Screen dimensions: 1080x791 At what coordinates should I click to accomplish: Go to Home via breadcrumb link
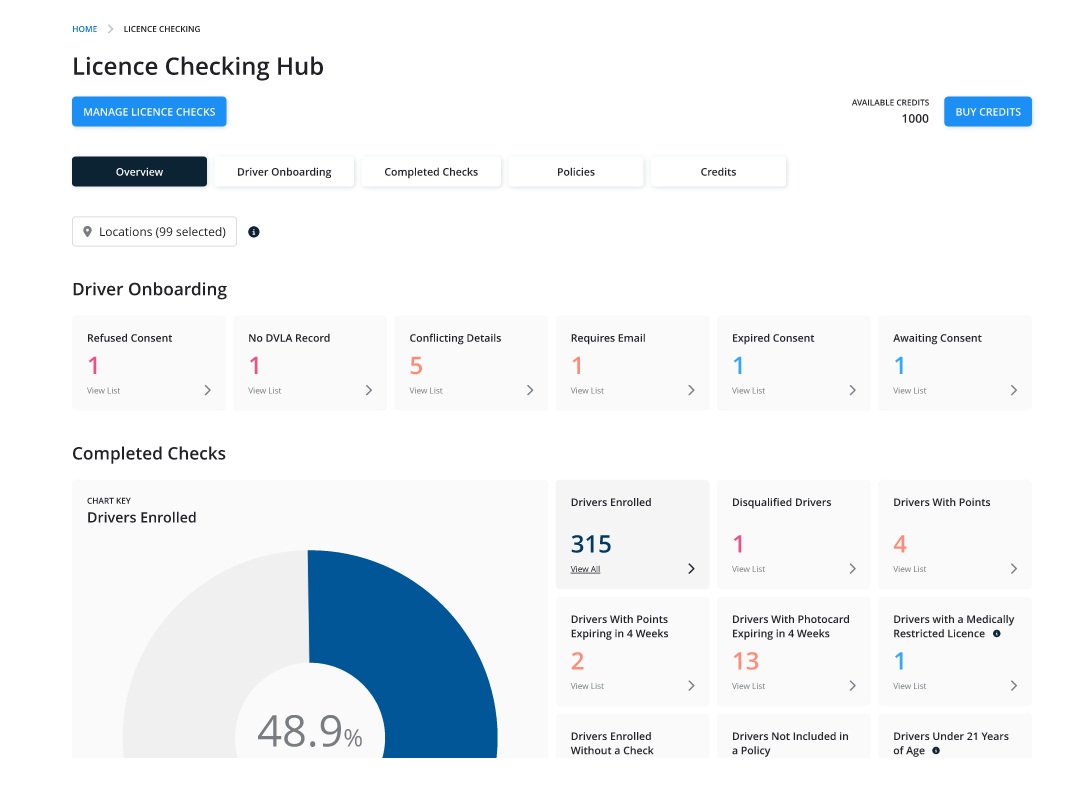(85, 29)
